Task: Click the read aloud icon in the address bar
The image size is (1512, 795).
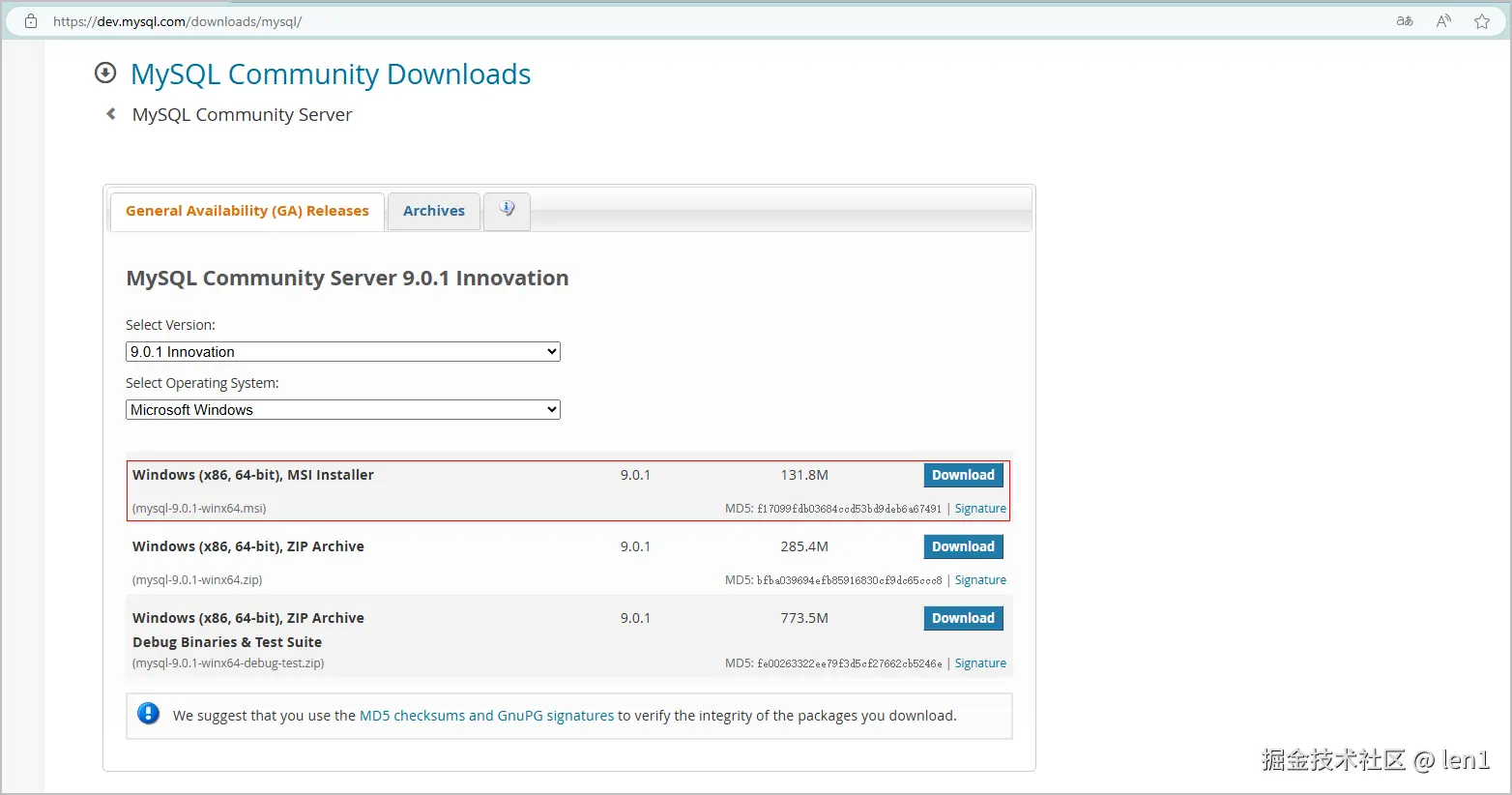Action: pos(1443,21)
